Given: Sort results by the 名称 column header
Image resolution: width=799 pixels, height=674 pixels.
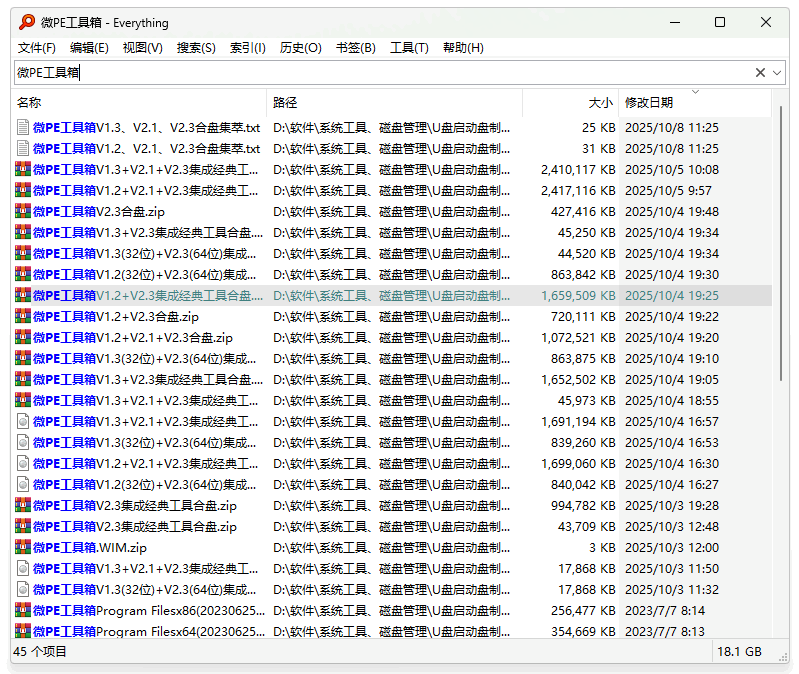Looking at the screenshot, I should click(x=139, y=102).
